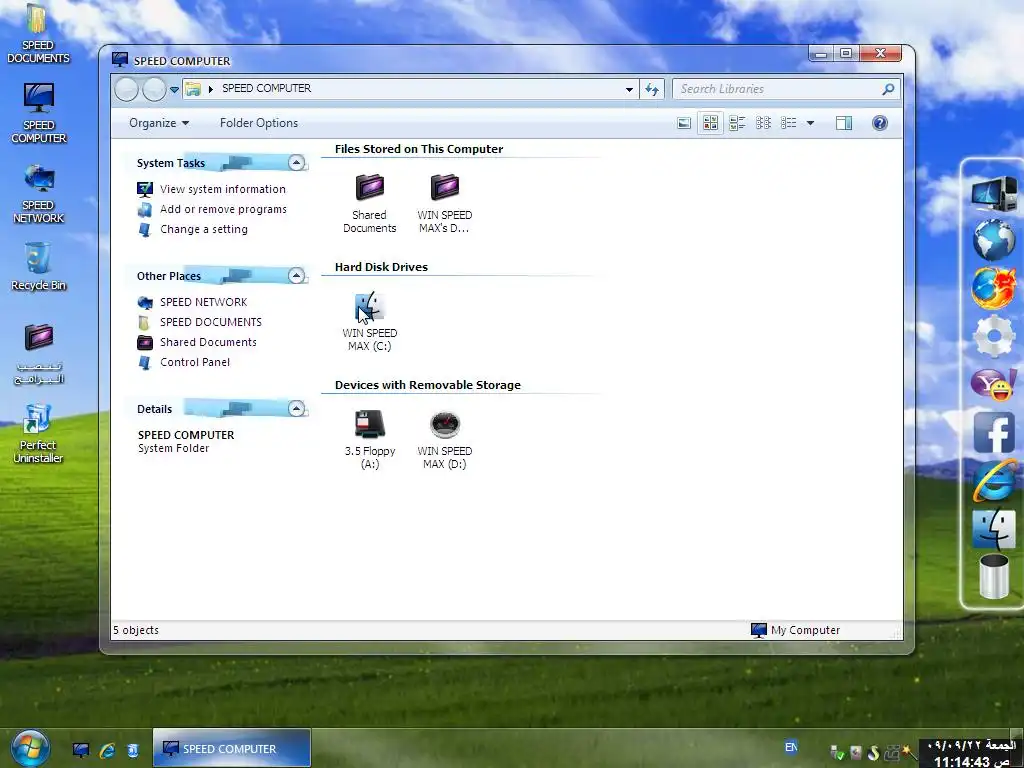
Task: Open the views dropdown arrow
Action: coord(810,123)
